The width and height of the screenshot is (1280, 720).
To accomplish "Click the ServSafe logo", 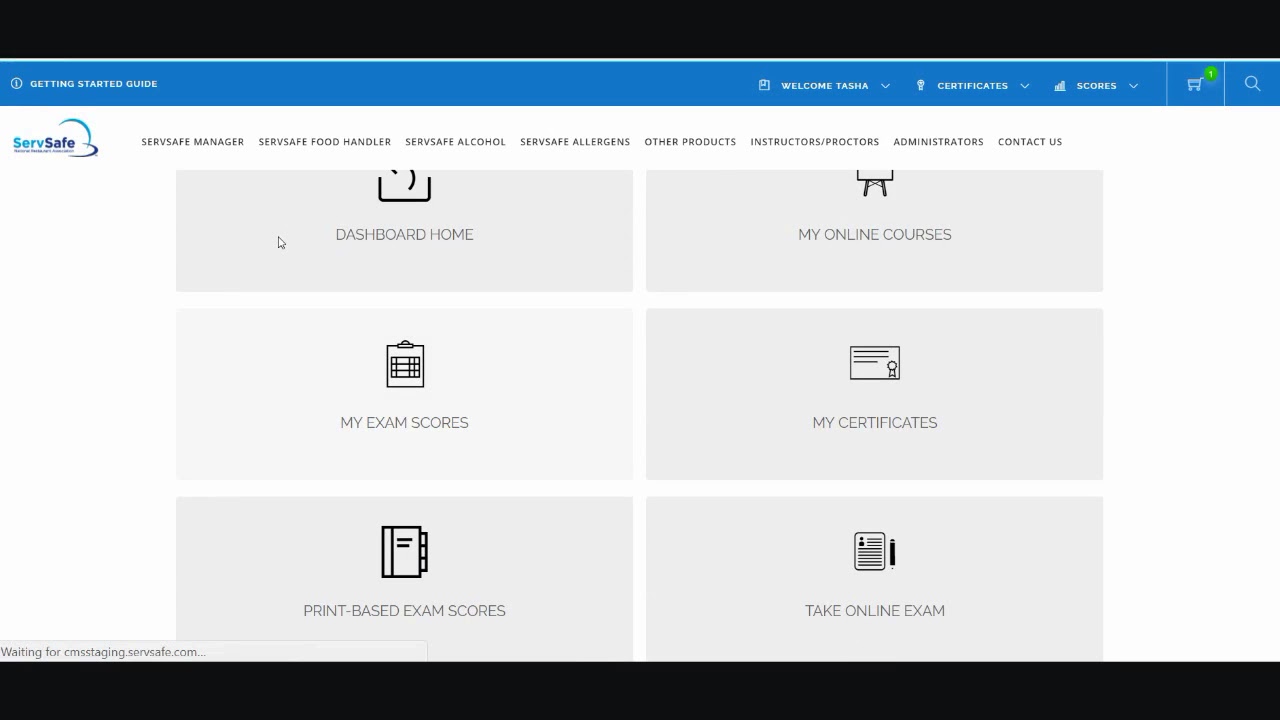I will pyautogui.click(x=55, y=139).
